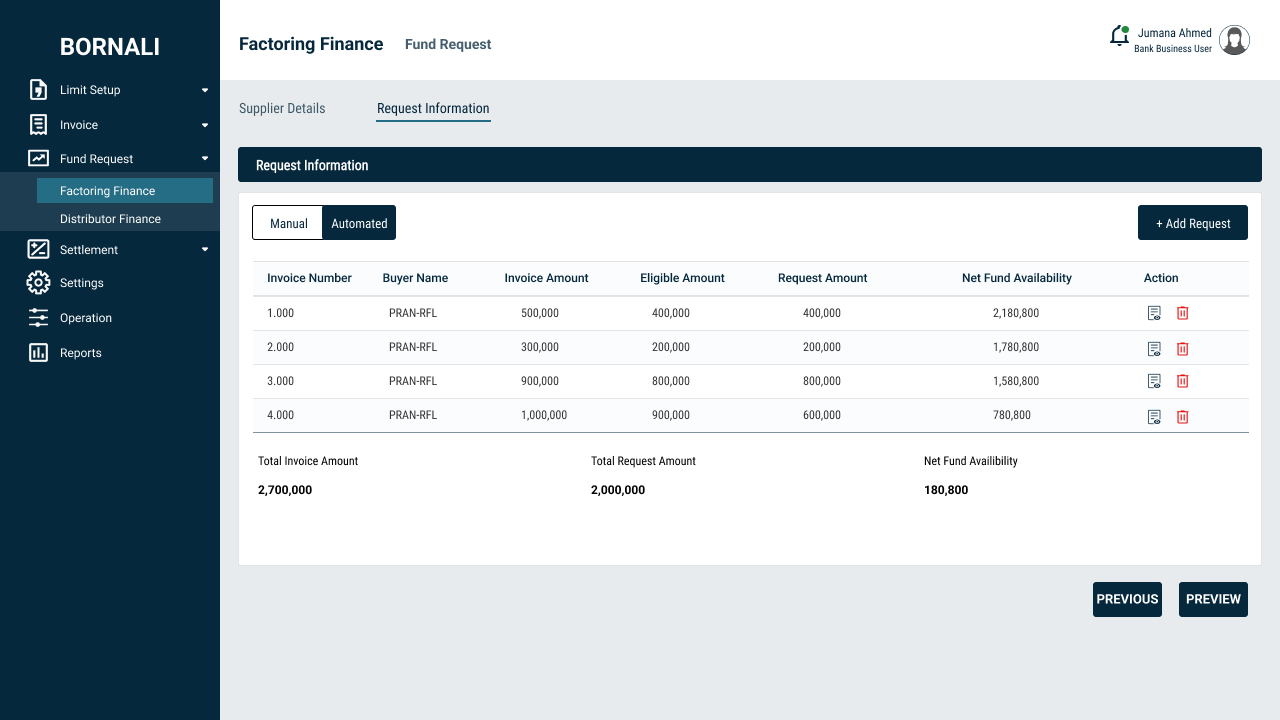Click the Net Fund Availability column header
This screenshot has height=720, width=1280.
(x=1016, y=278)
